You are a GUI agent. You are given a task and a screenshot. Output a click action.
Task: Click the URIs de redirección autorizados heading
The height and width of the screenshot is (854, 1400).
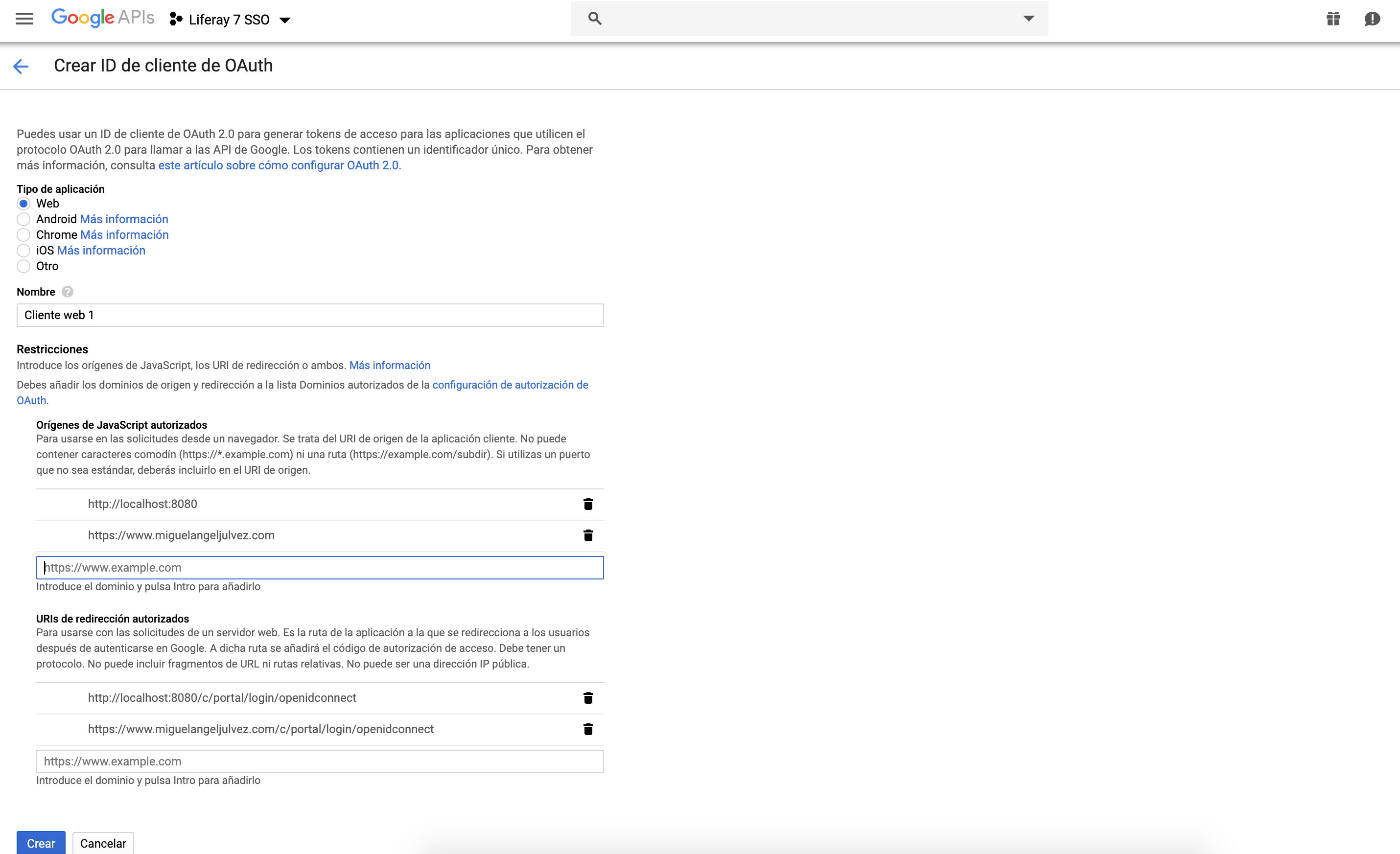[113, 619]
